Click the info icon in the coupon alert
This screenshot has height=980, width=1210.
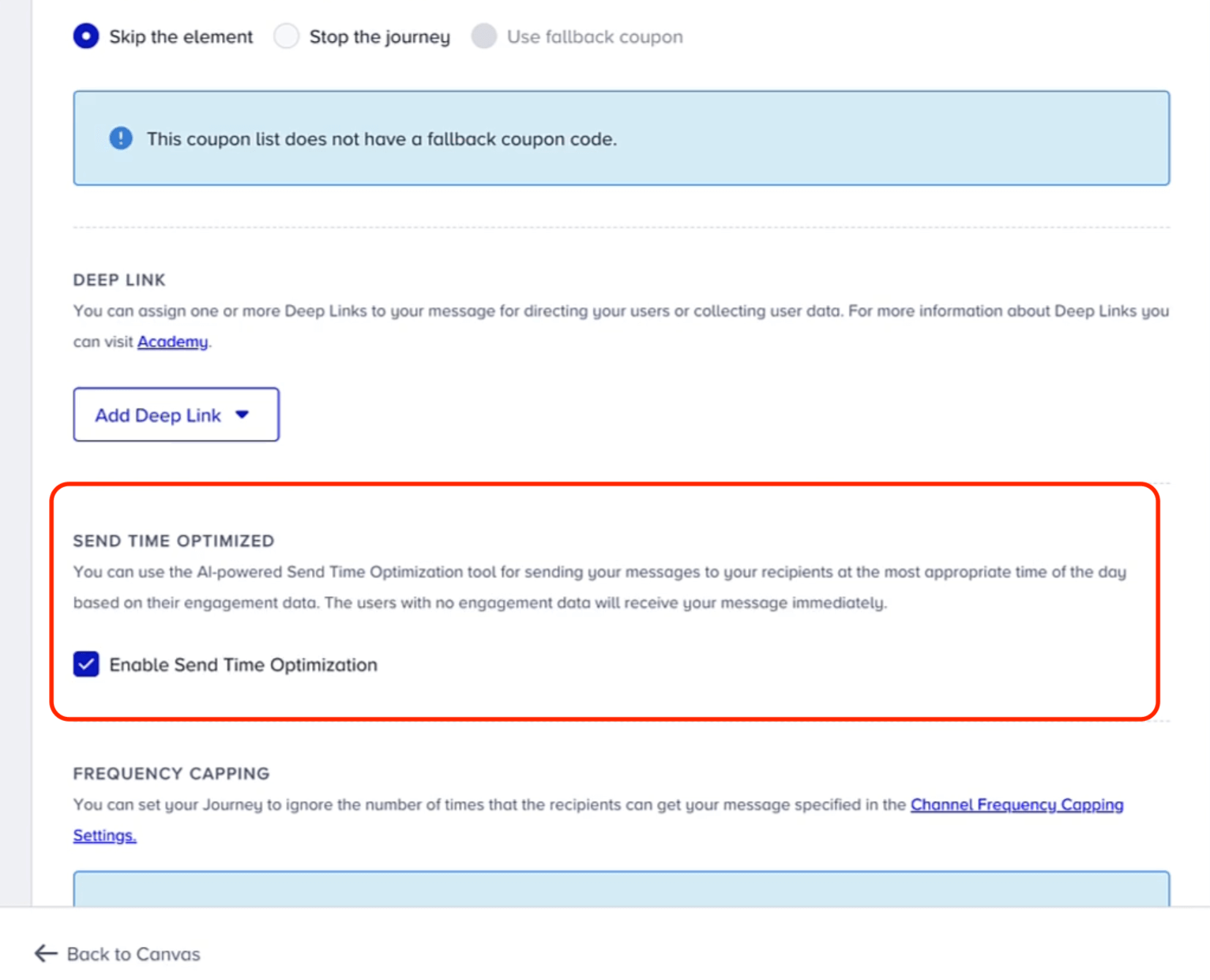point(120,138)
